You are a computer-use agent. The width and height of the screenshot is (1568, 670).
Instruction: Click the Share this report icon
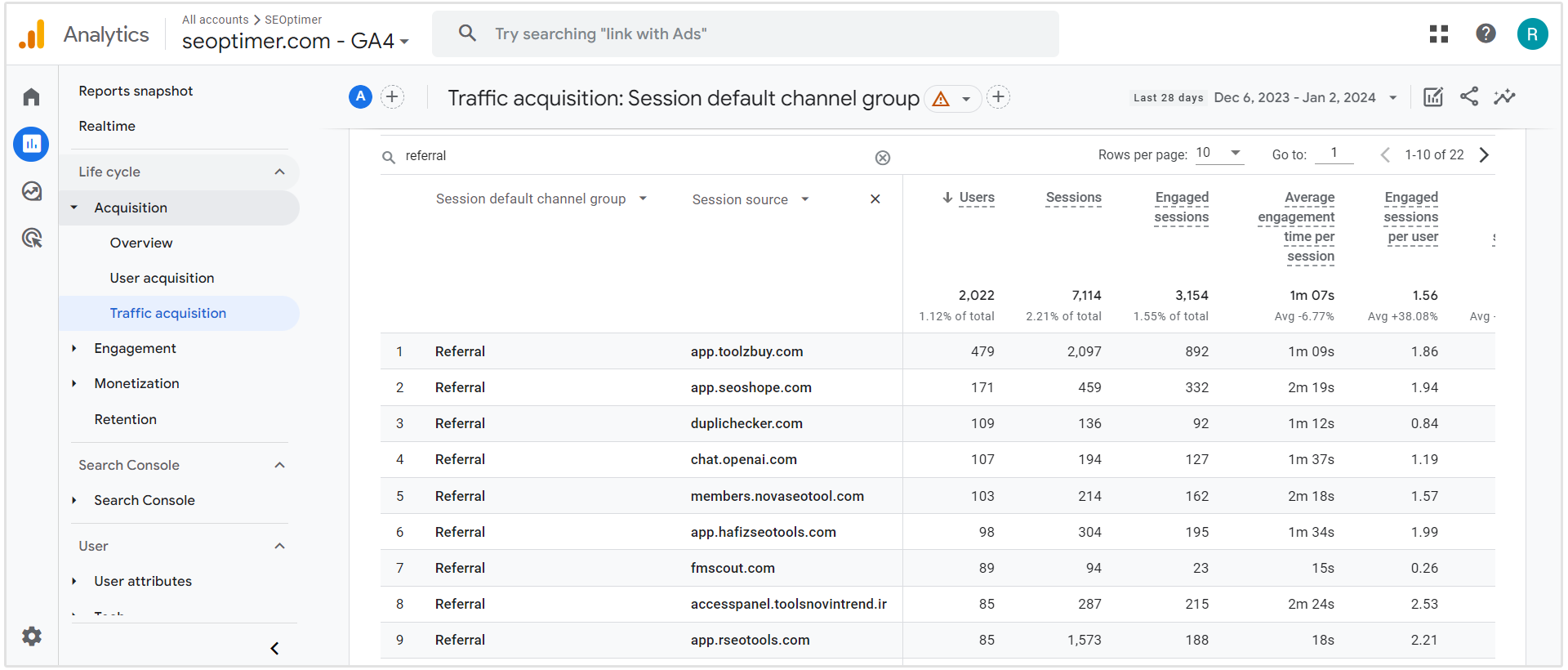[1468, 97]
